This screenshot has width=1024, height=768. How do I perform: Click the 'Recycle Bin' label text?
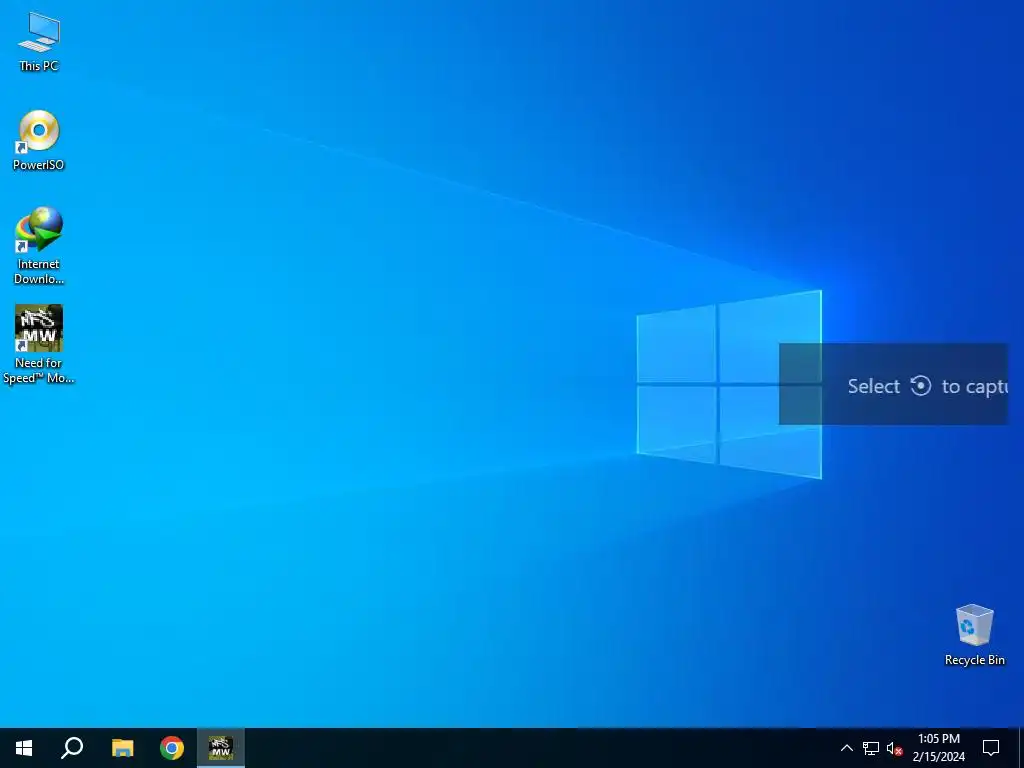974,660
